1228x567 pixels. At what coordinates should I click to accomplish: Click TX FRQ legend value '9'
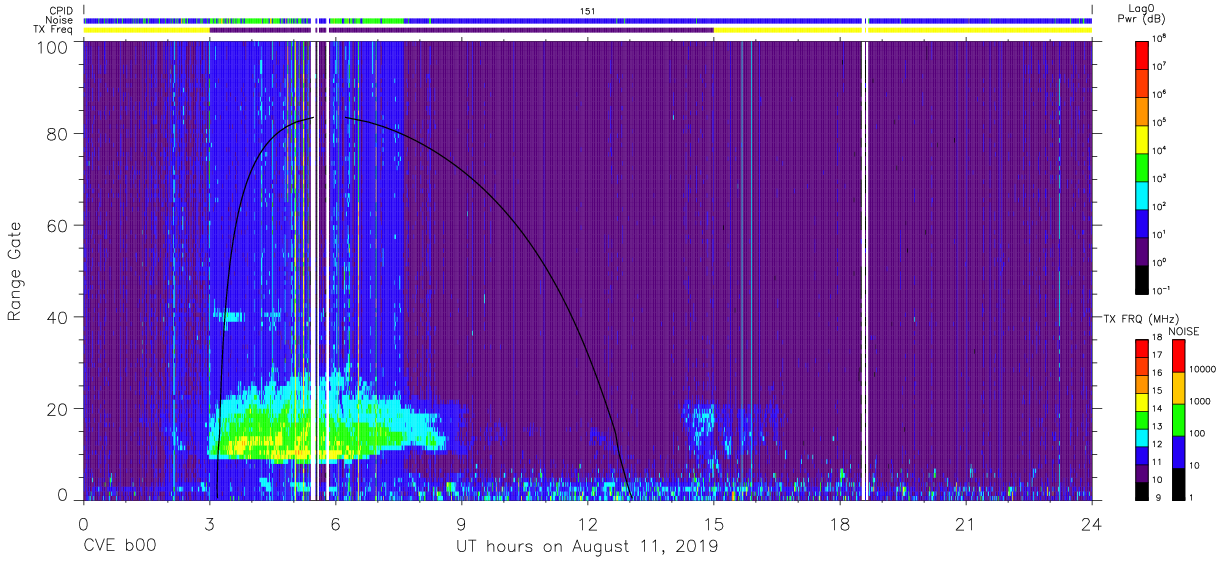coord(1157,497)
